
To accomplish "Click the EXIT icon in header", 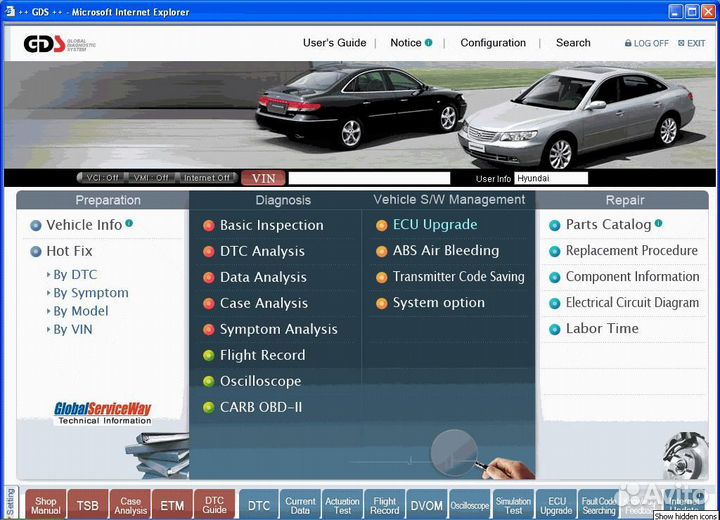I will tap(680, 44).
